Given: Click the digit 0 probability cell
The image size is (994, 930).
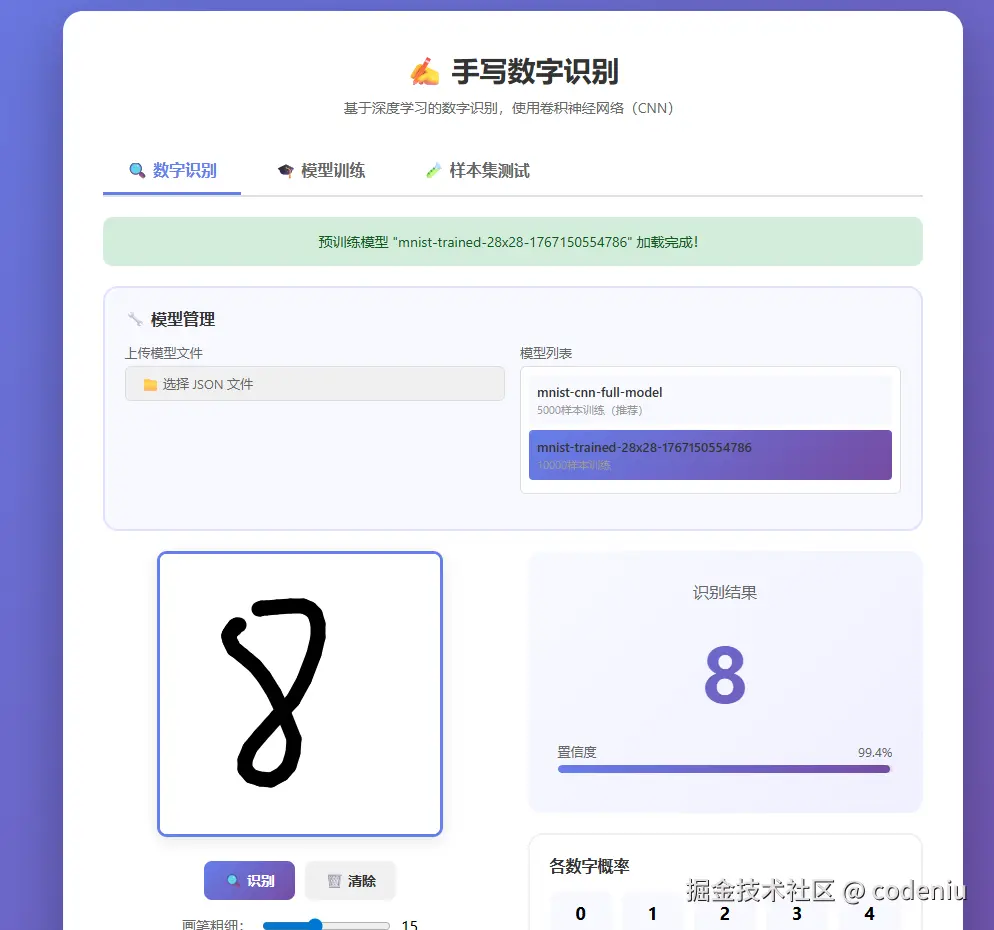Looking at the screenshot, I should pyautogui.click(x=580, y=912).
